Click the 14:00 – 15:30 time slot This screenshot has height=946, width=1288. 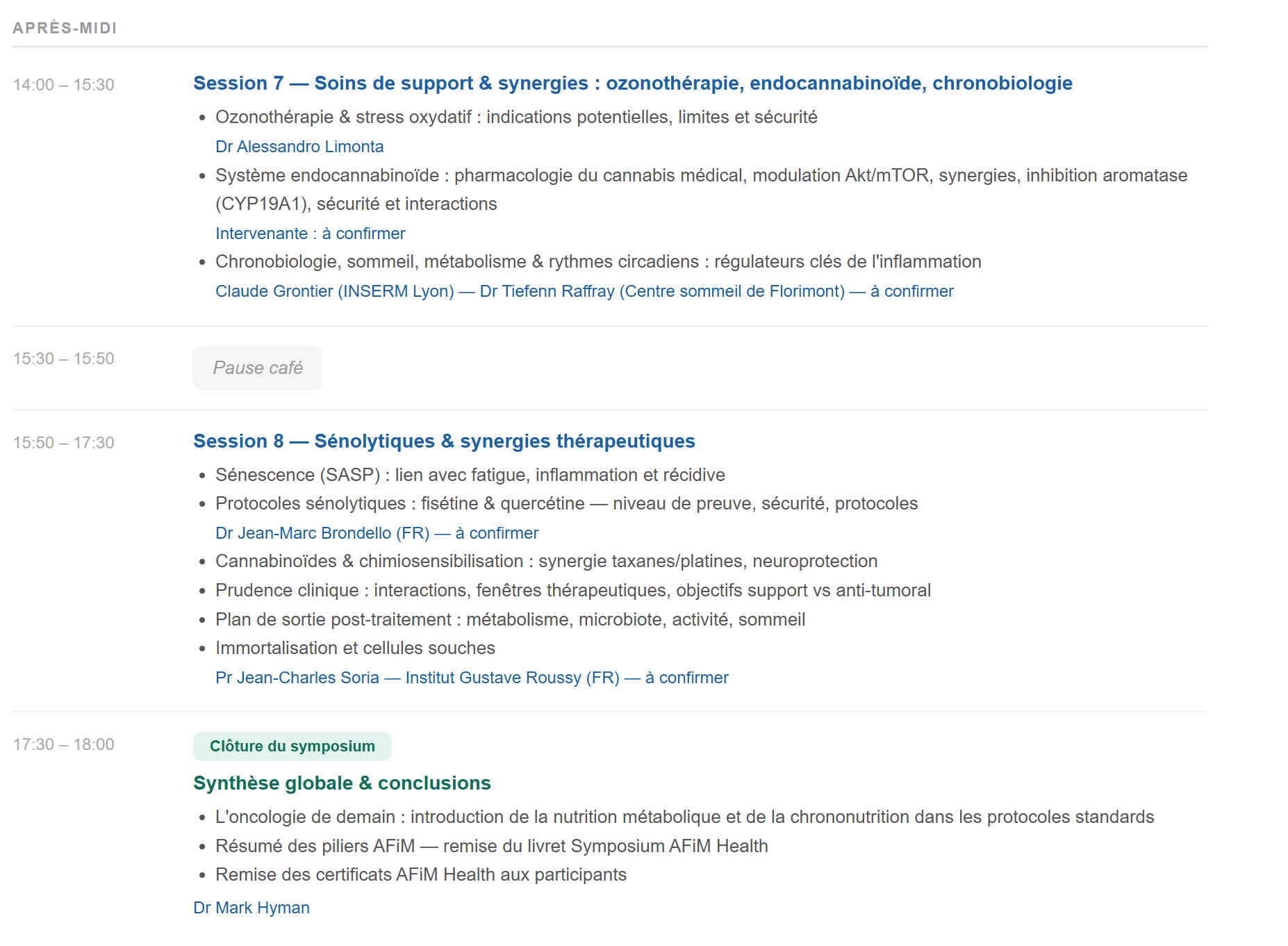pyautogui.click(x=64, y=85)
